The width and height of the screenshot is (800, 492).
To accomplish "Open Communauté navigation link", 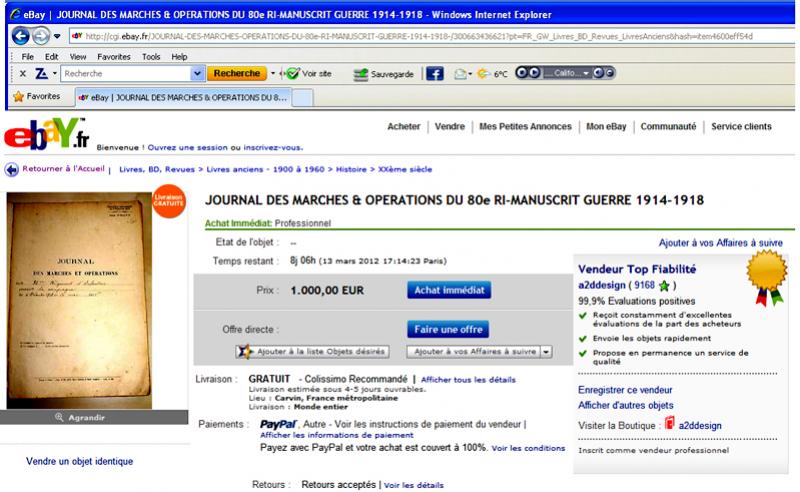I will pos(668,127).
